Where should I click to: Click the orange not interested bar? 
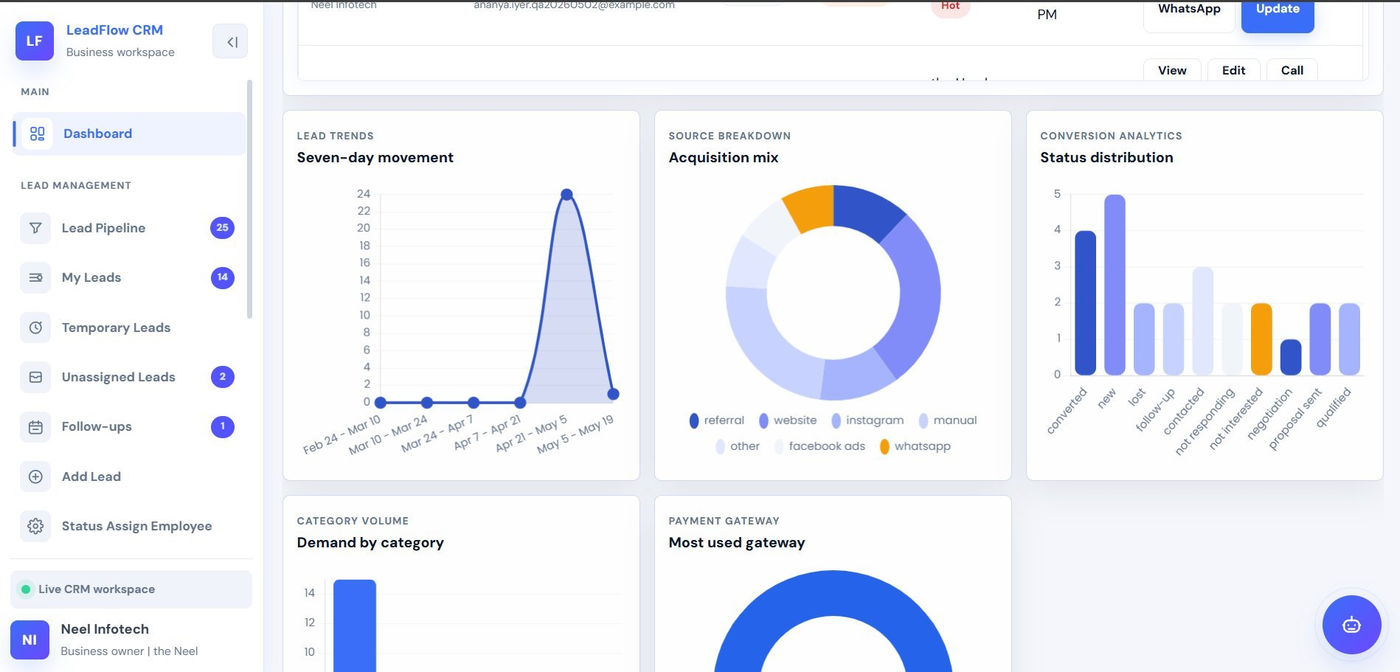pyautogui.click(x=1261, y=339)
